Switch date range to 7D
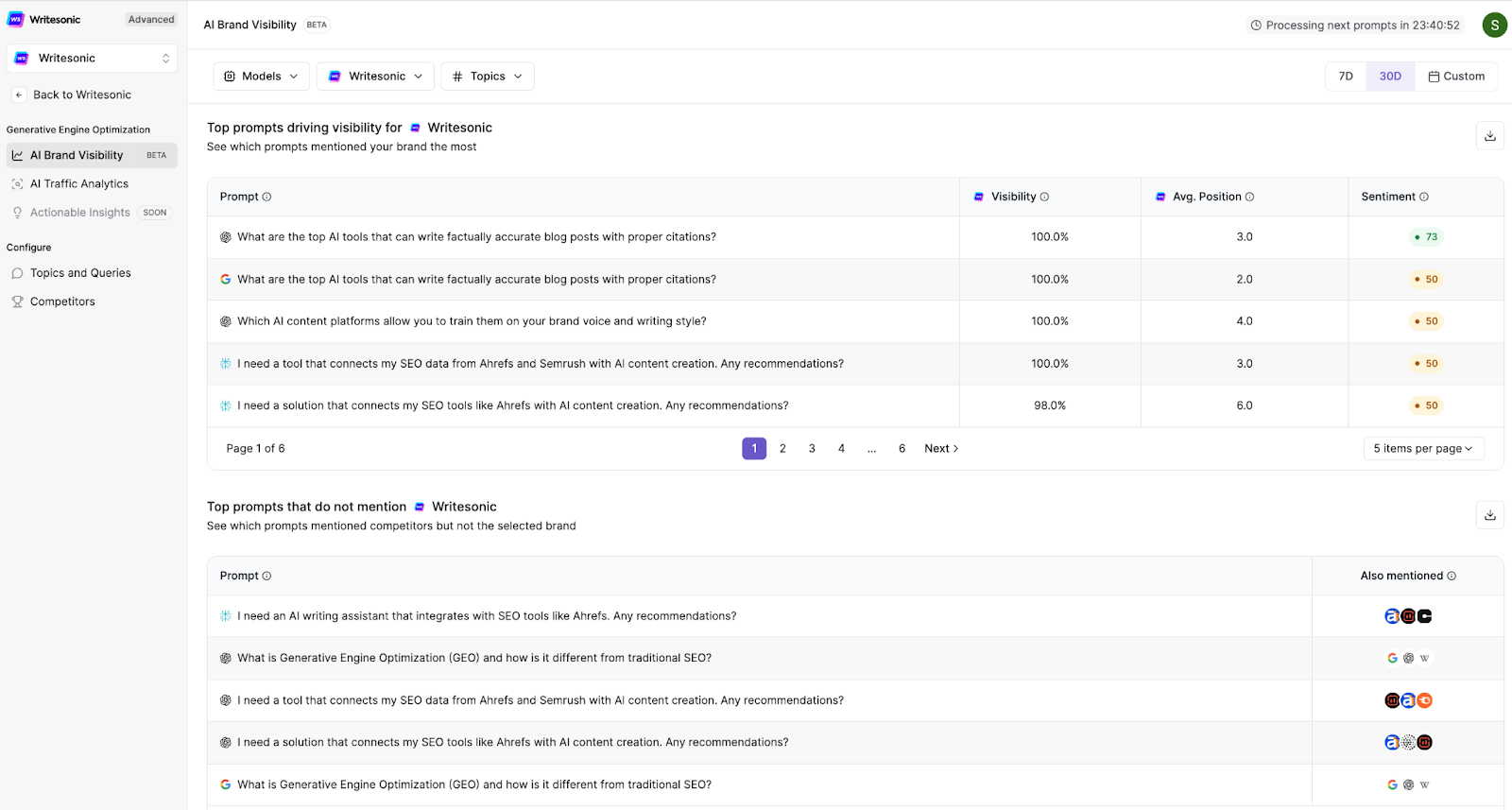 [x=1346, y=77]
